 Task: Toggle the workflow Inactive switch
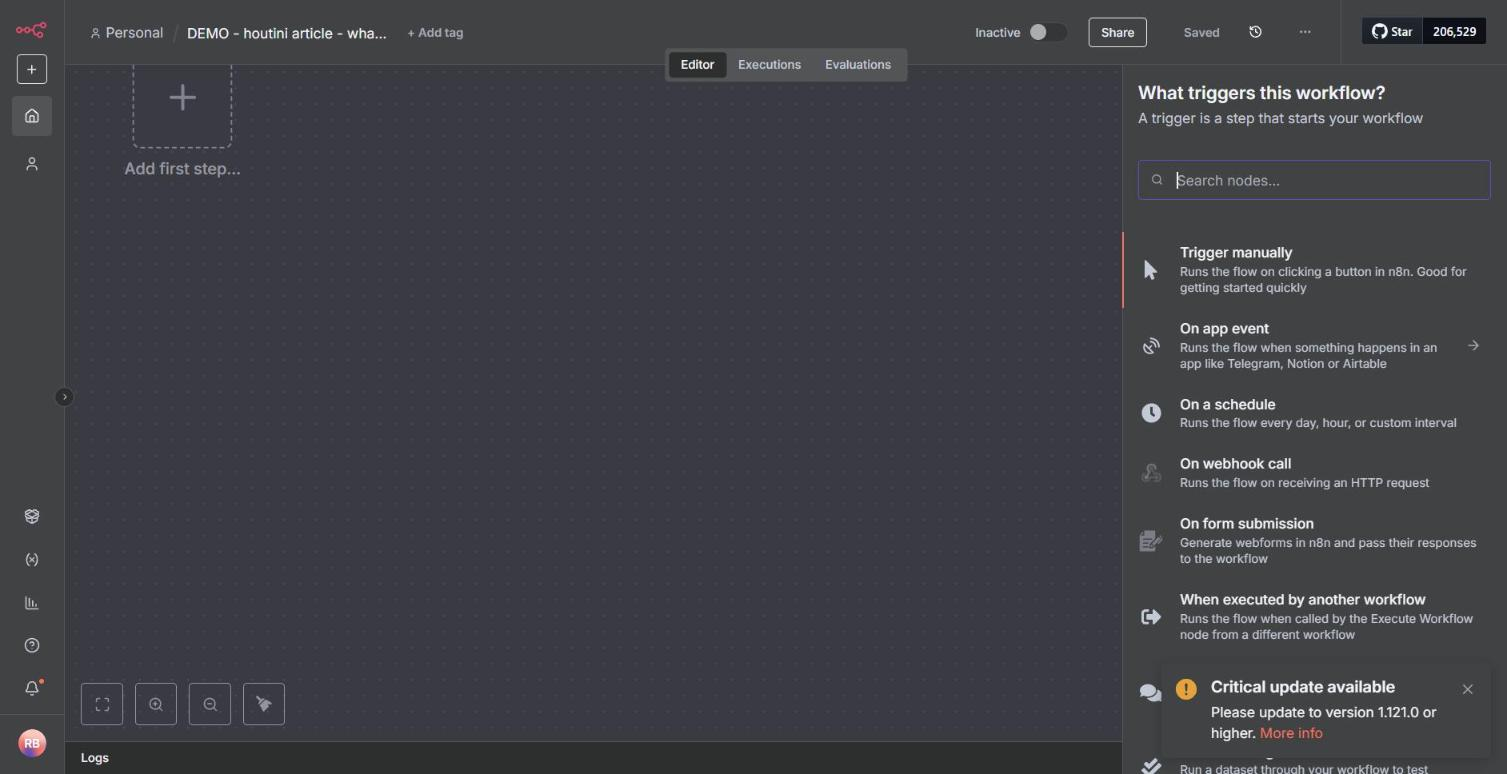click(1048, 32)
